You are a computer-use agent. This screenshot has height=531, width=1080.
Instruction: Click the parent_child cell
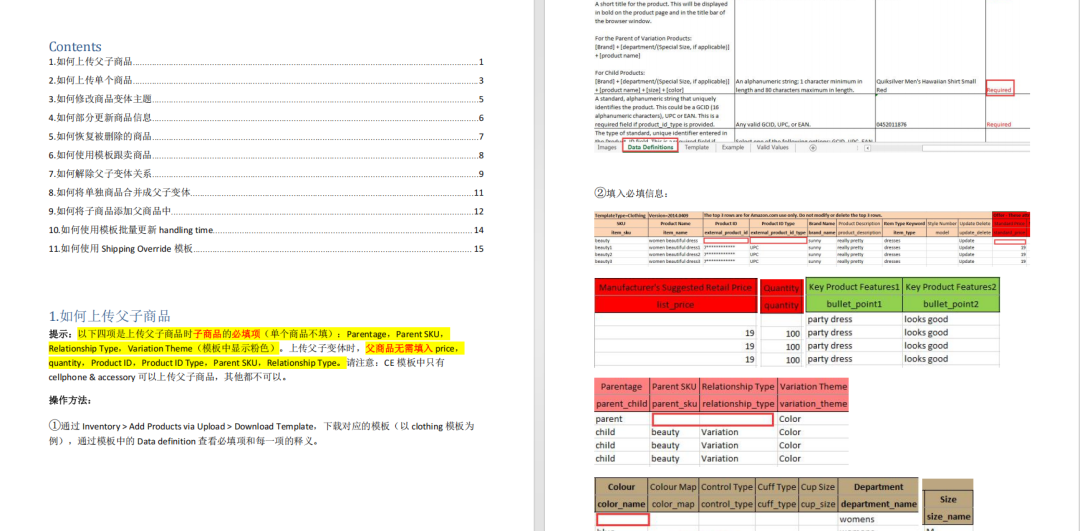tap(622, 404)
